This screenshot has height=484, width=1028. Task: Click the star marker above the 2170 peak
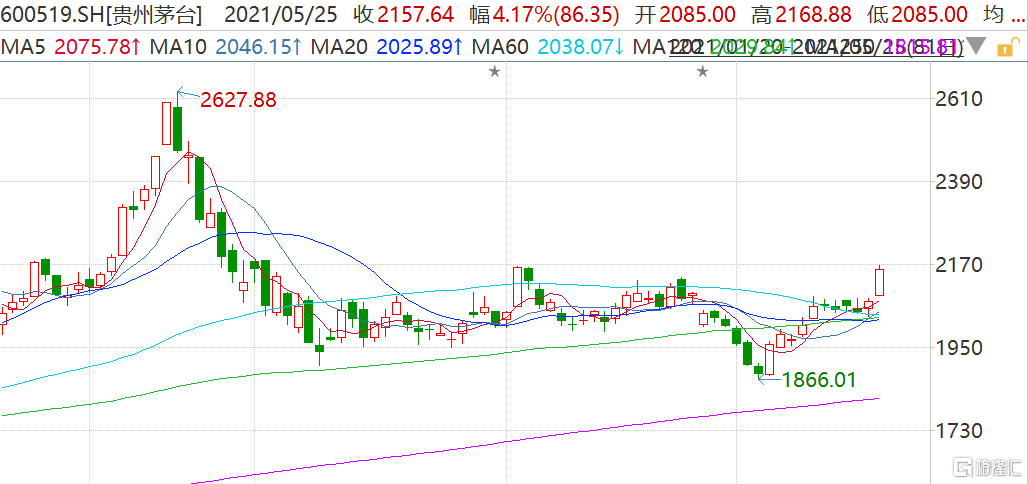[x=495, y=71]
